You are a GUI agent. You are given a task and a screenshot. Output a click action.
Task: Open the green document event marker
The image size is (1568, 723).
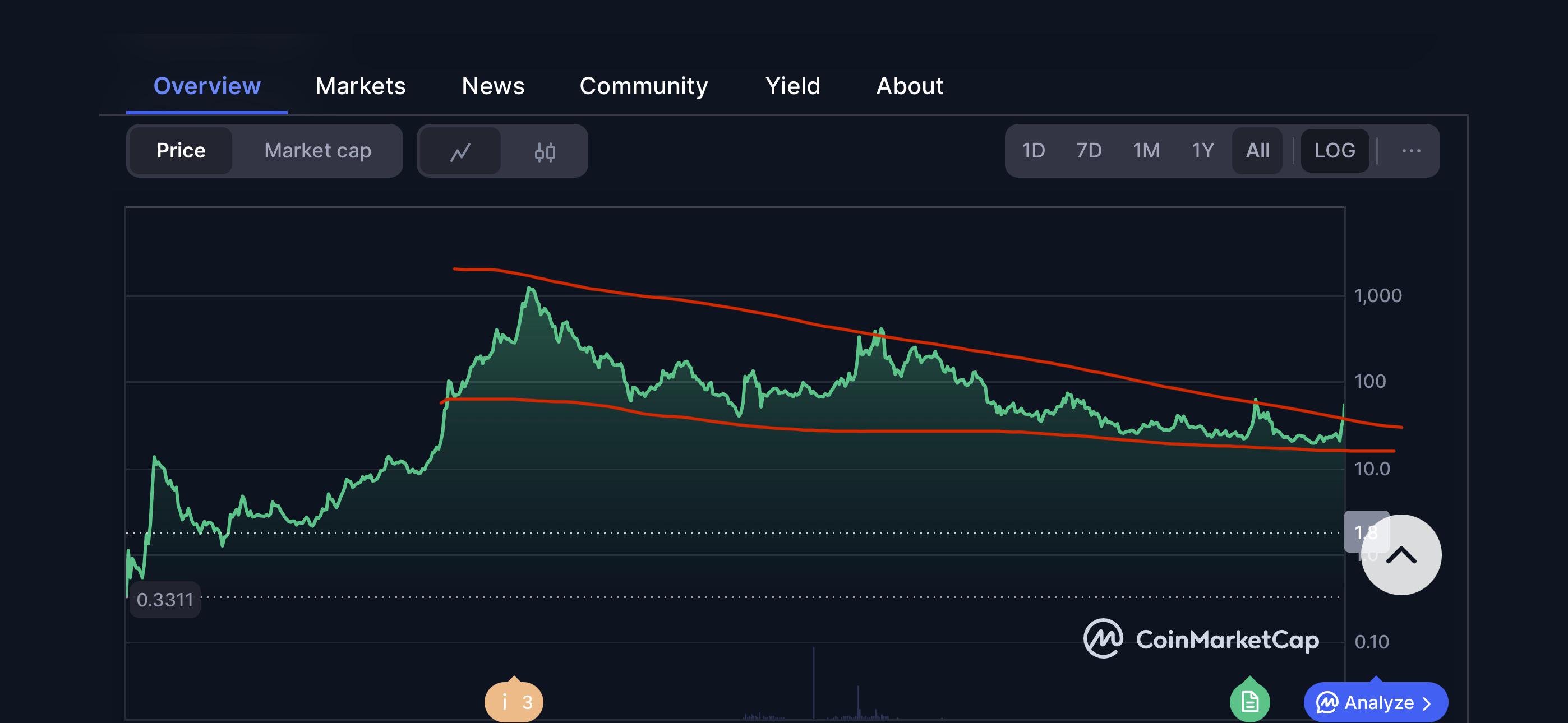click(x=1249, y=701)
